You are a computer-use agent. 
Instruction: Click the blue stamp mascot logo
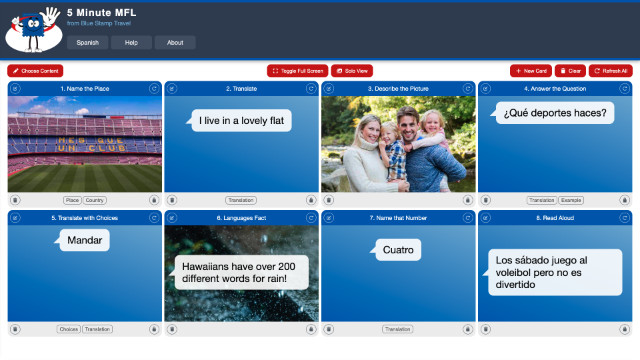click(33, 30)
